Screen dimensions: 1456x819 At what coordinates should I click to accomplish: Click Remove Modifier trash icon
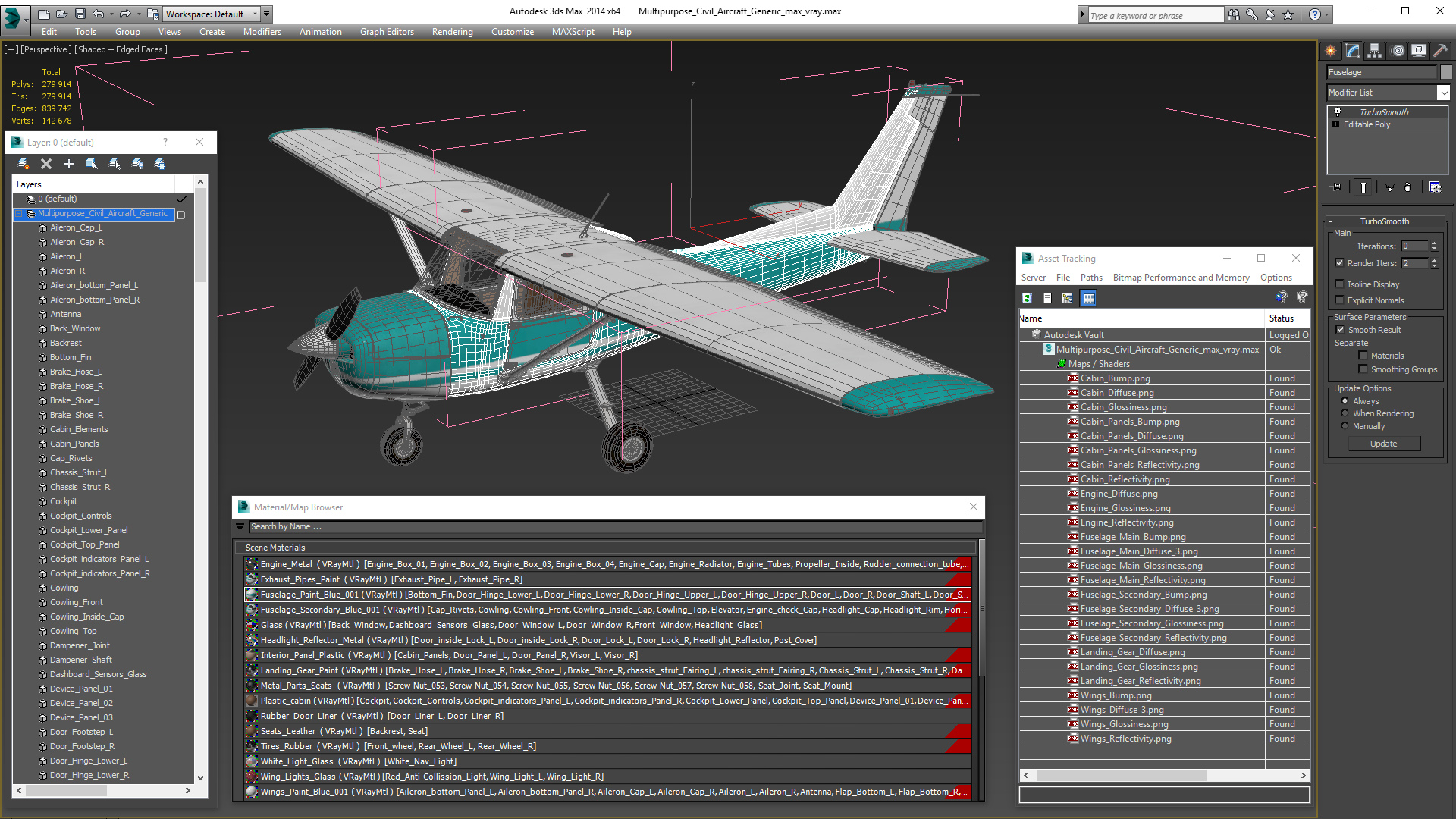(x=1408, y=187)
